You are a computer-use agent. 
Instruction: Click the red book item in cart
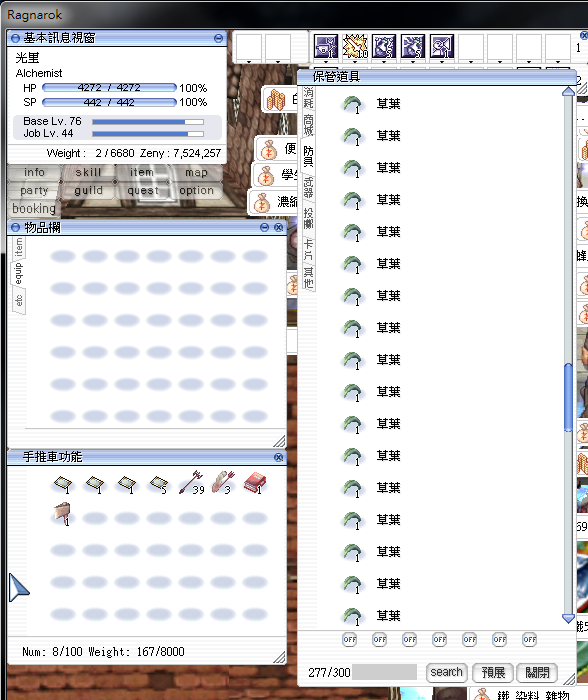point(255,483)
